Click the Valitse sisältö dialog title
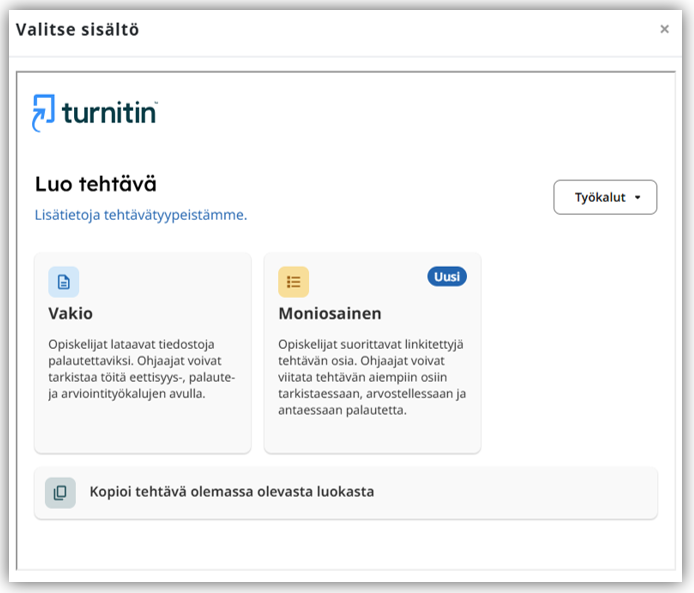Screen dimensions: 694x593 point(77,30)
